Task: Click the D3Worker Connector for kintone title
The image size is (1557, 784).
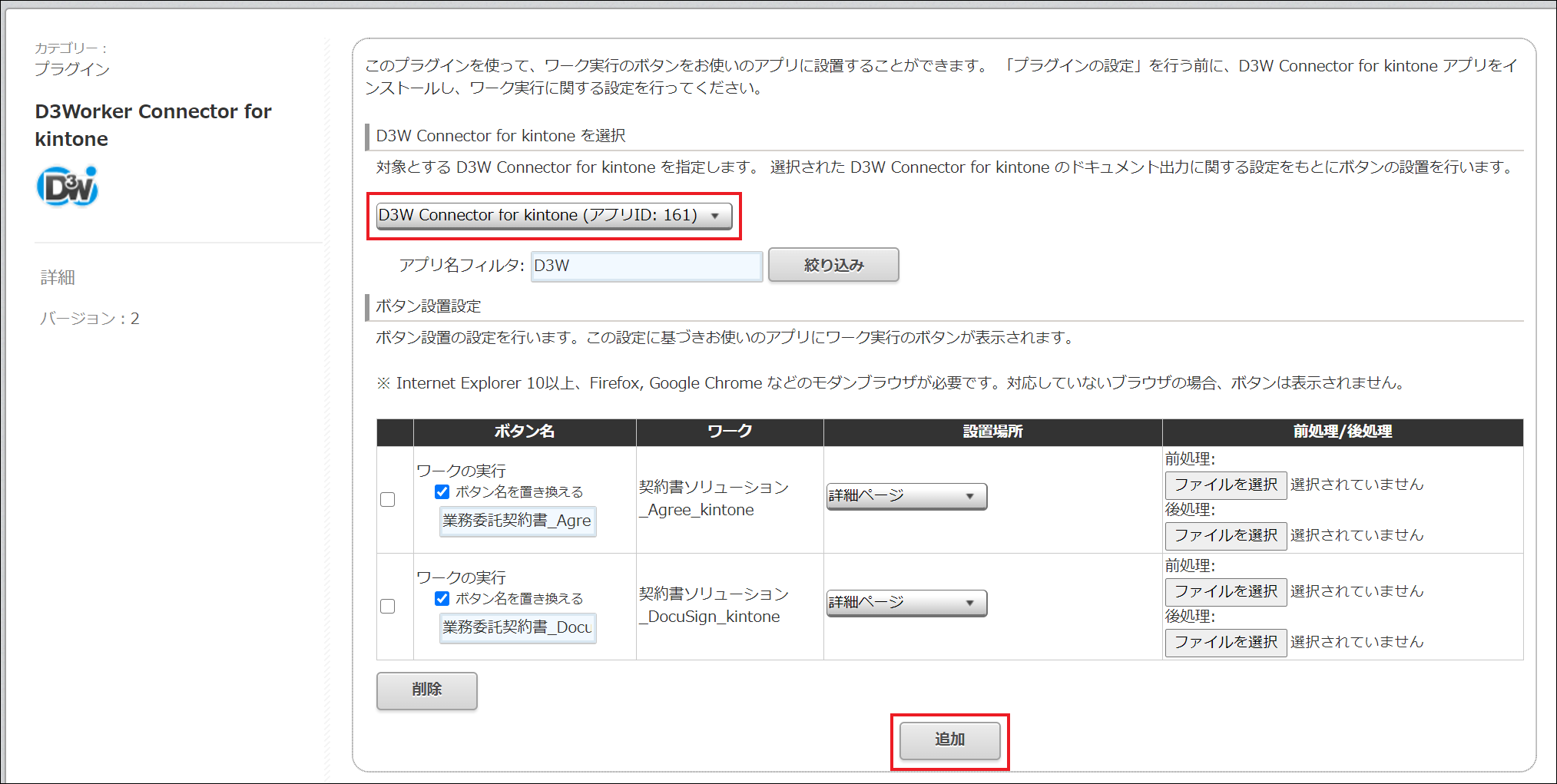Action: pyautogui.click(x=153, y=125)
